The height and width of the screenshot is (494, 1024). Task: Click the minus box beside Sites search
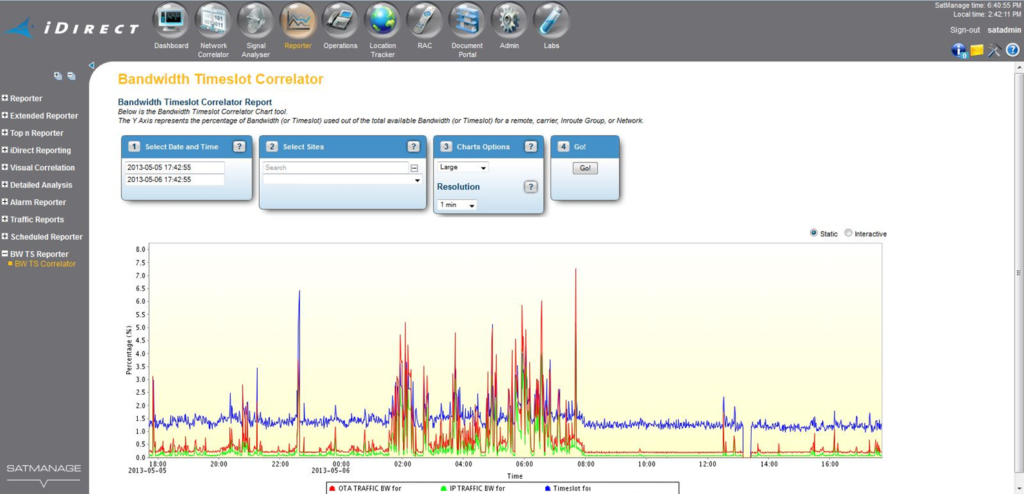414,168
